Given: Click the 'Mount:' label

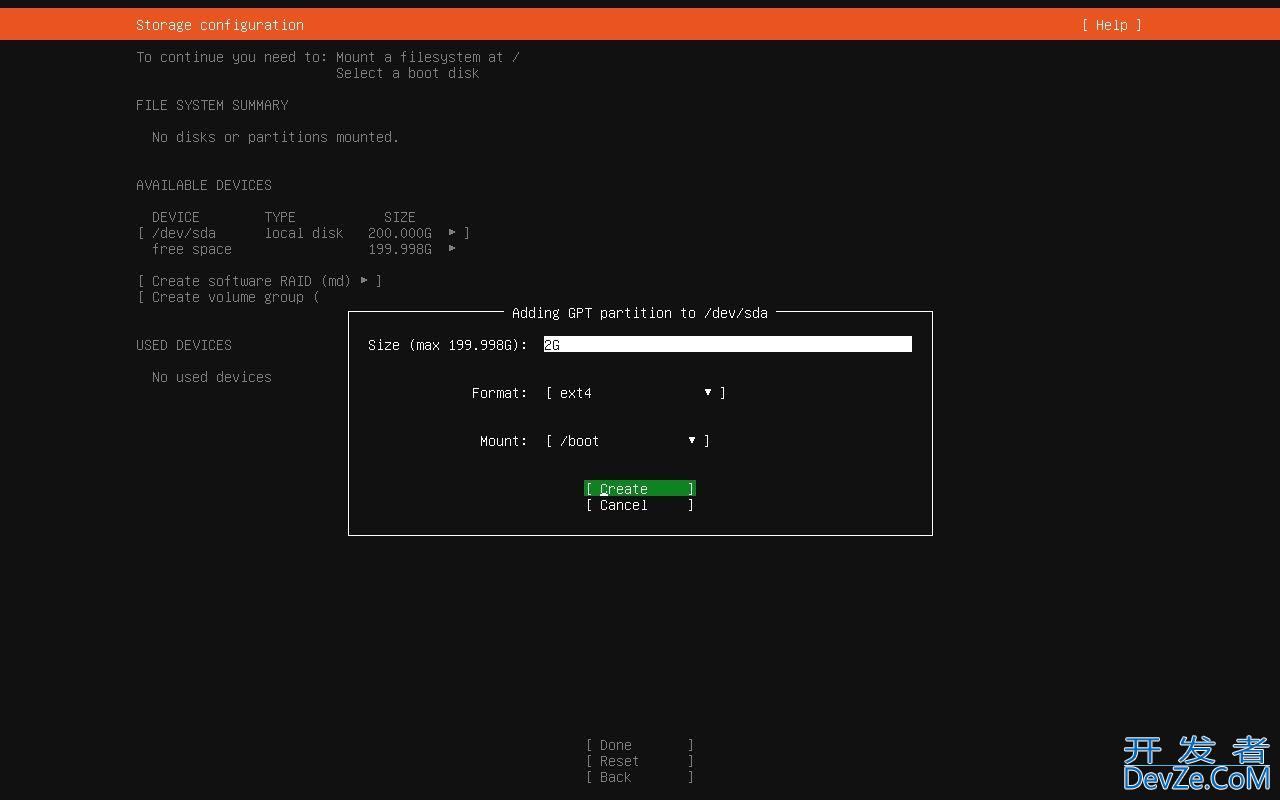Looking at the screenshot, I should click(503, 441).
